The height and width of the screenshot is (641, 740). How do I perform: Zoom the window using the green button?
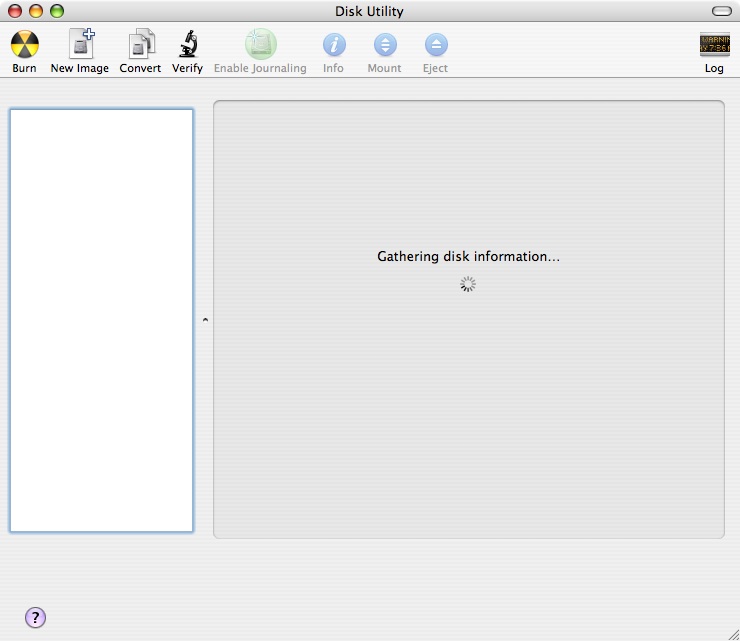coord(57,11)
